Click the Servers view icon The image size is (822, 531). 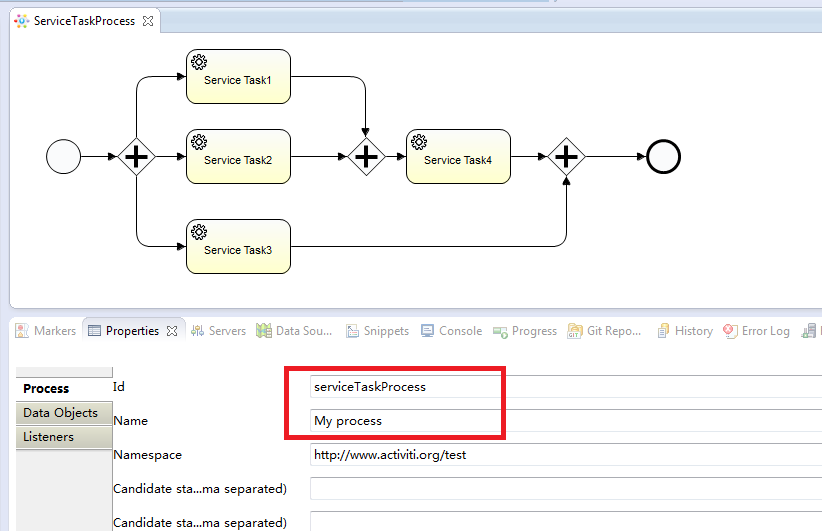(x=198, y=331)
